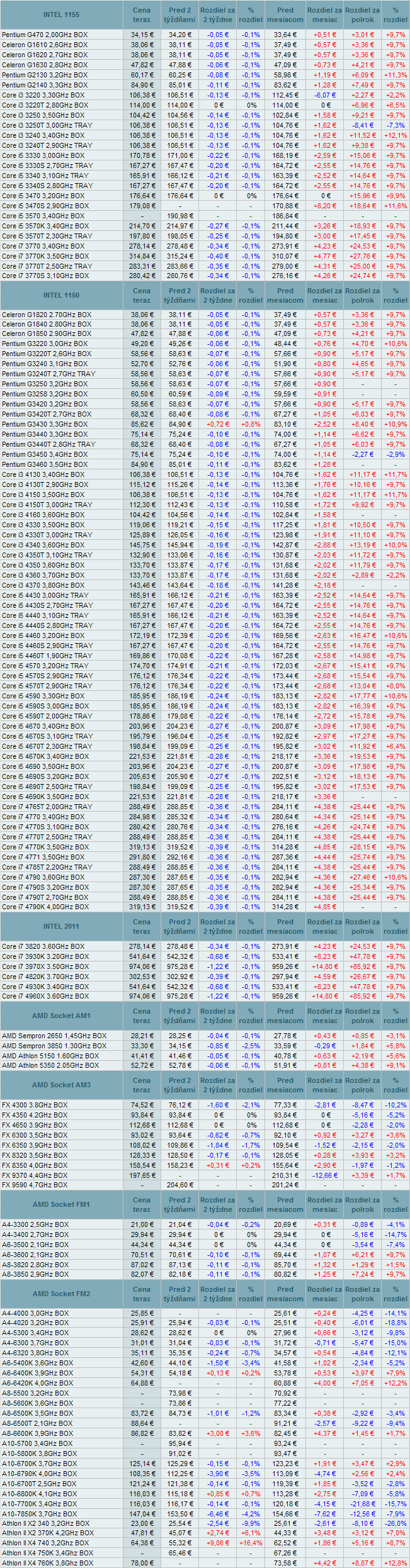
Task: Click the AMD Socket AM1 section header
Action: click(62, 1016)
